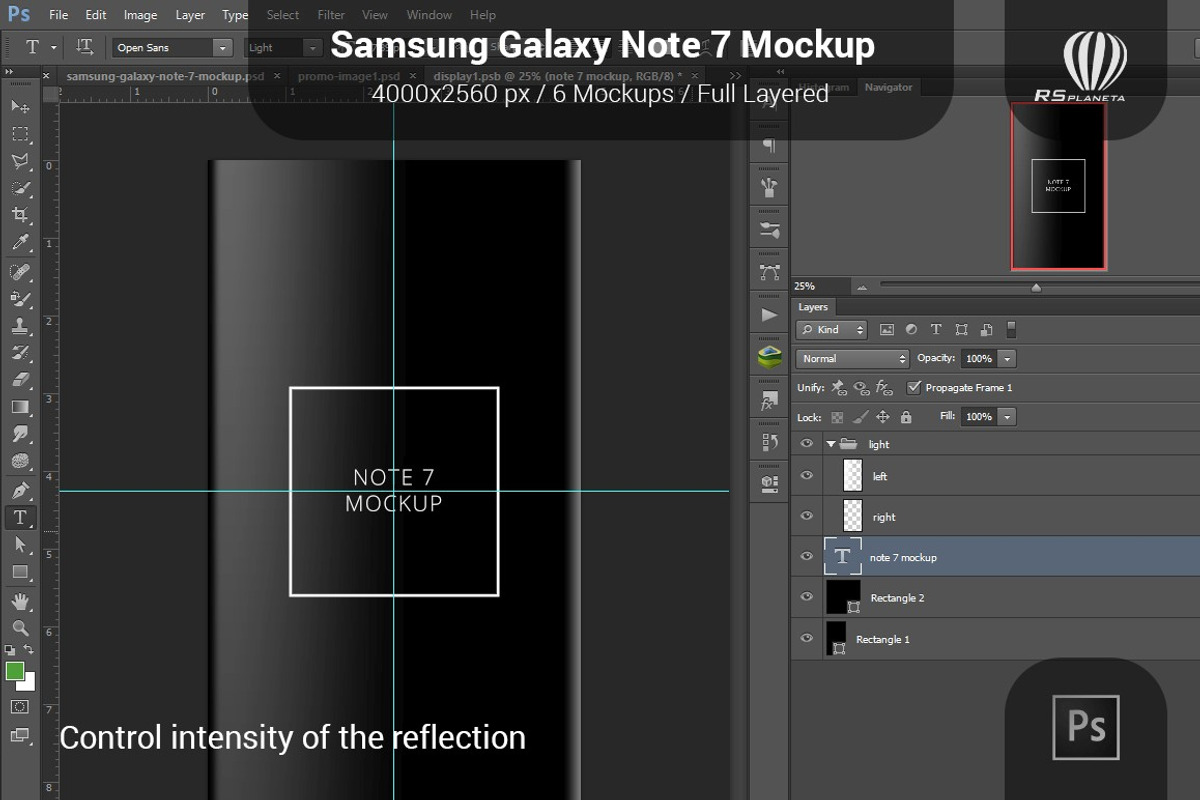Hide the Rectangle 2 layer
This screenshot has height=800, width=1200.
(x=807, y=597)
